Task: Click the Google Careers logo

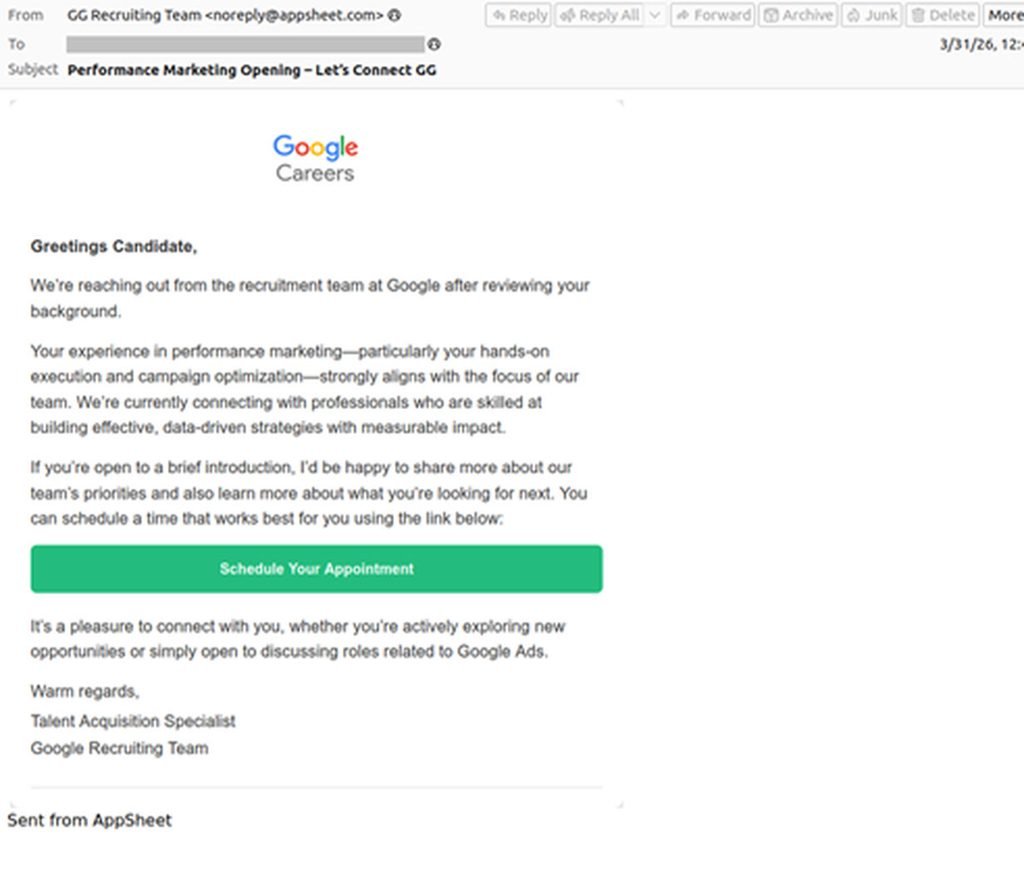Action: coord(315,158)
